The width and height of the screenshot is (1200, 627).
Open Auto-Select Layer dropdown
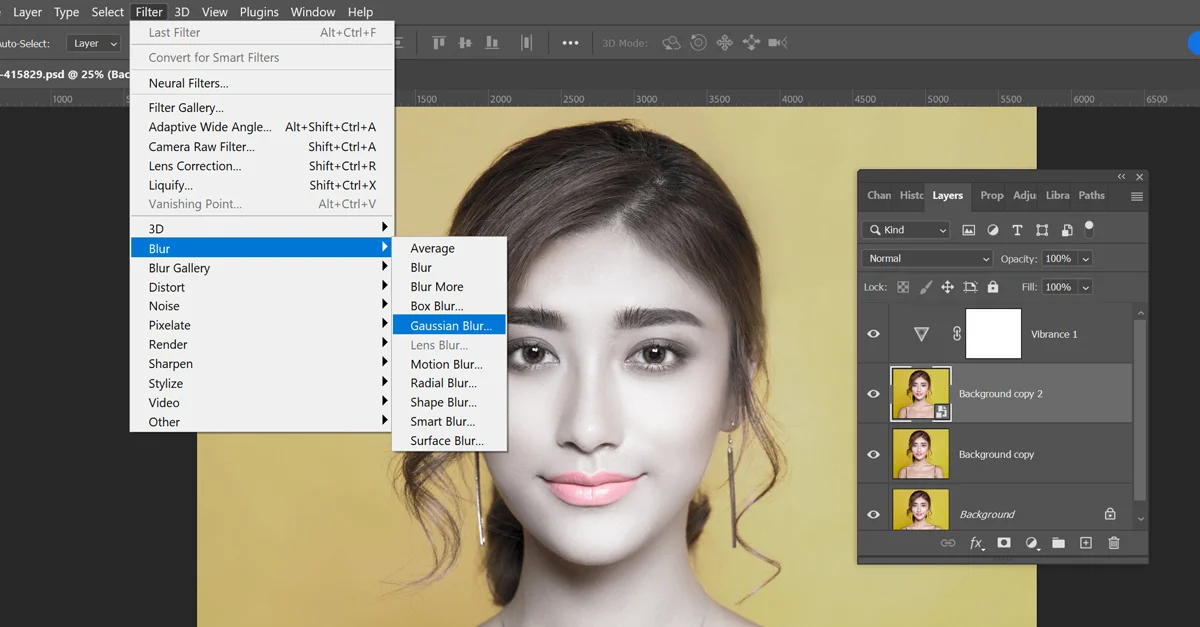(x=94, y=43)
